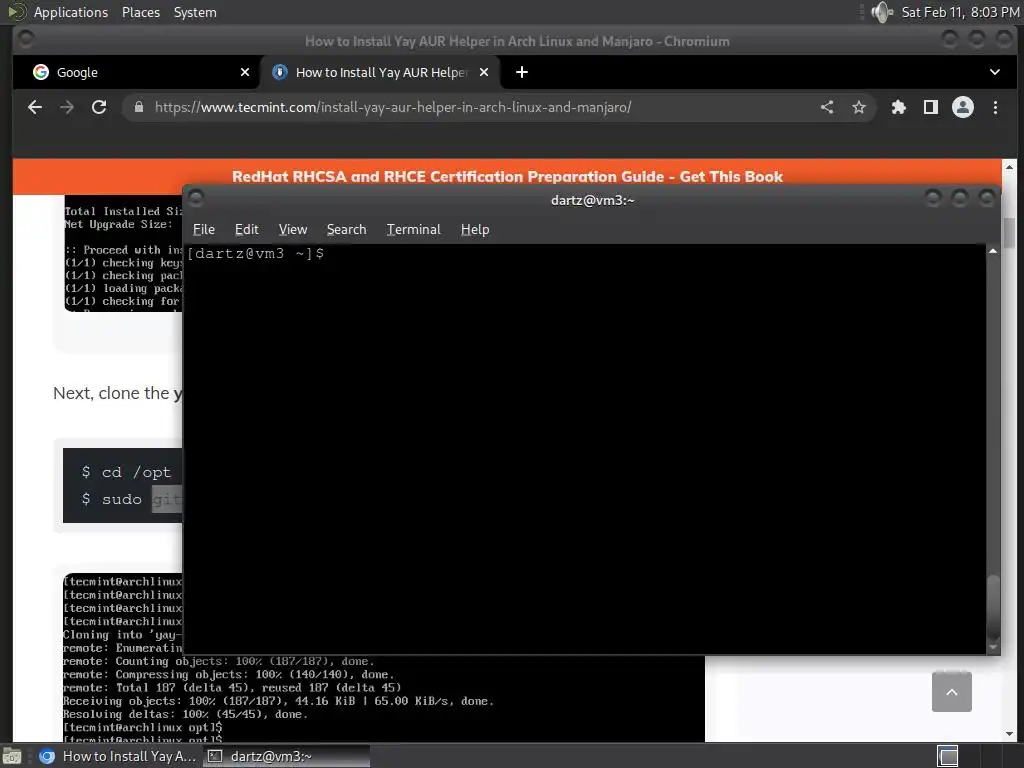Click scroll-to-top arrow button on page
The height and width of the screenshot is (768, 1024).
952,692
